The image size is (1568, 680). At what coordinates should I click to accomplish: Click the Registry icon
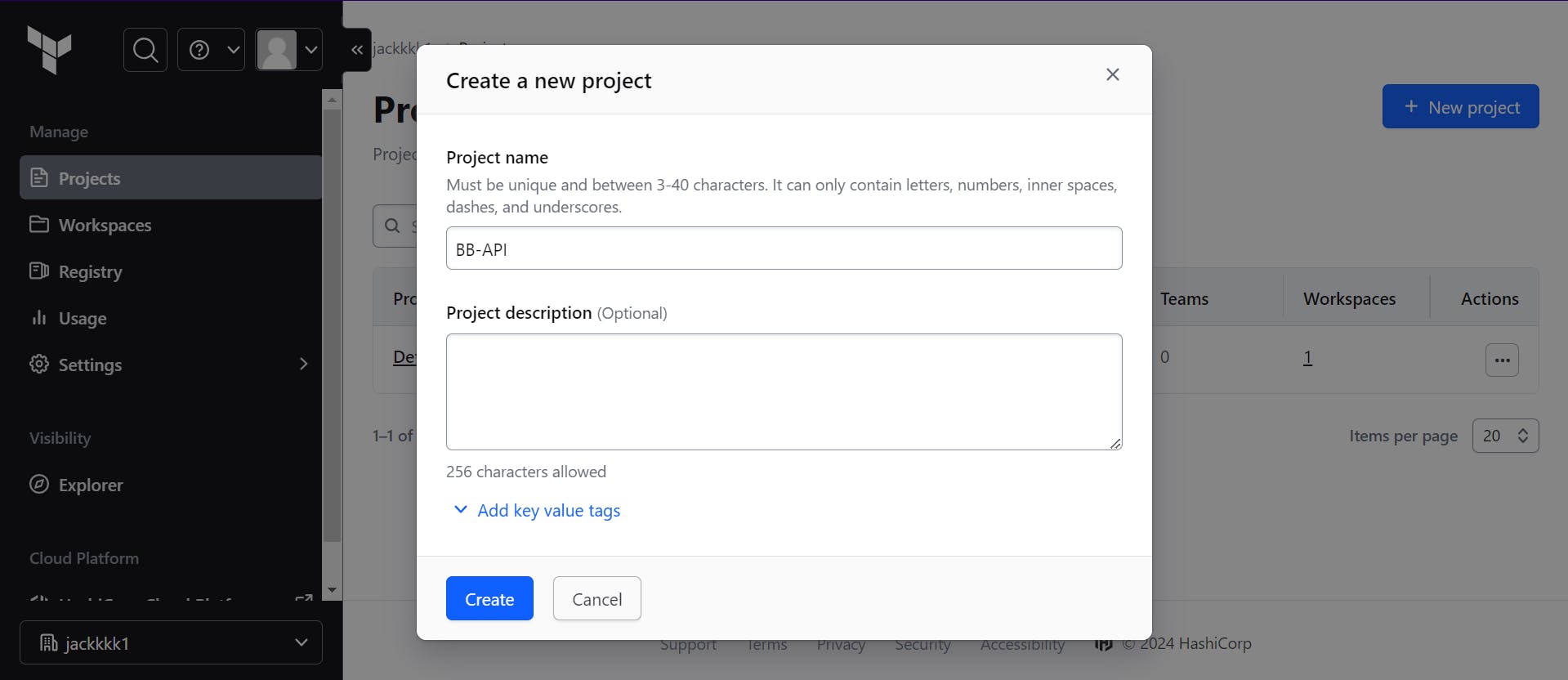[39, 271]
